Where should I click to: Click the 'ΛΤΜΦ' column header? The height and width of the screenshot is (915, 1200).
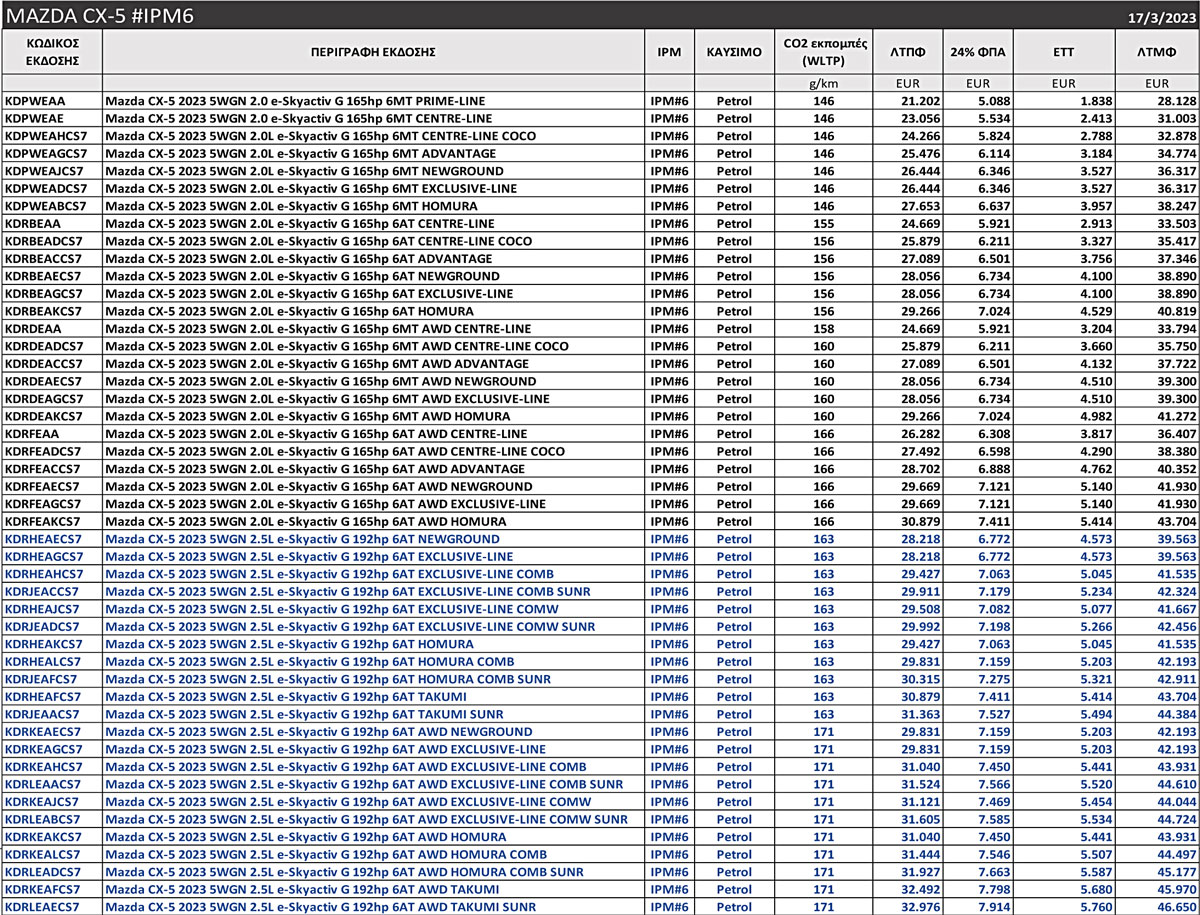coord(1157,51)
